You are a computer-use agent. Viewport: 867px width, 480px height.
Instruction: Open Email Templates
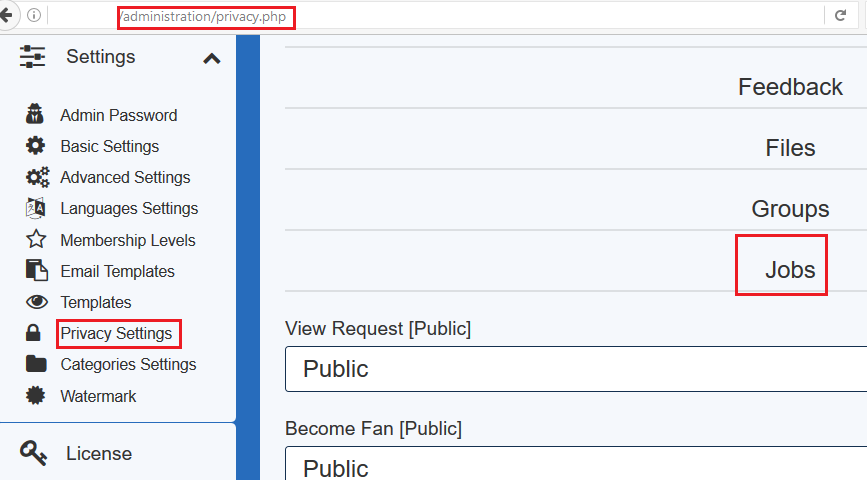tap(117, 271)
